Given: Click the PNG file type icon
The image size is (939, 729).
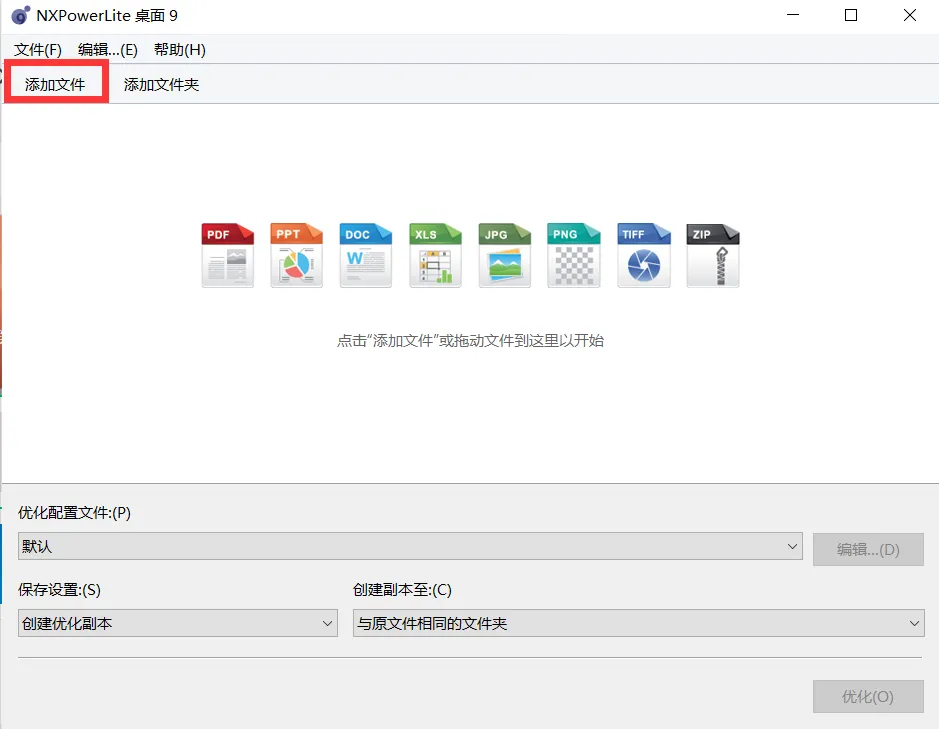Looking at the screenshot, I should tap(574, 255).
